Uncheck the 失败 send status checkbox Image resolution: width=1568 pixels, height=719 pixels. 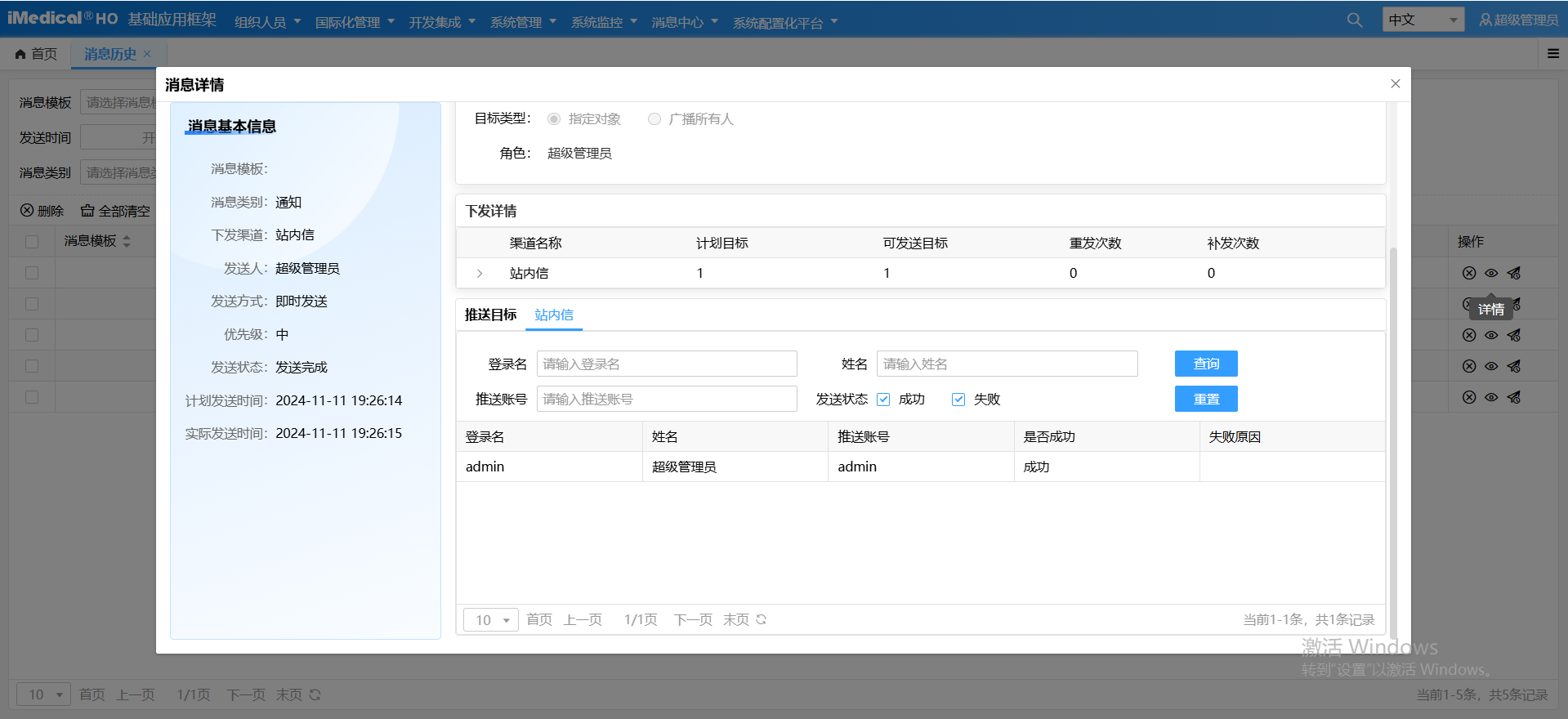pos(958,400)
